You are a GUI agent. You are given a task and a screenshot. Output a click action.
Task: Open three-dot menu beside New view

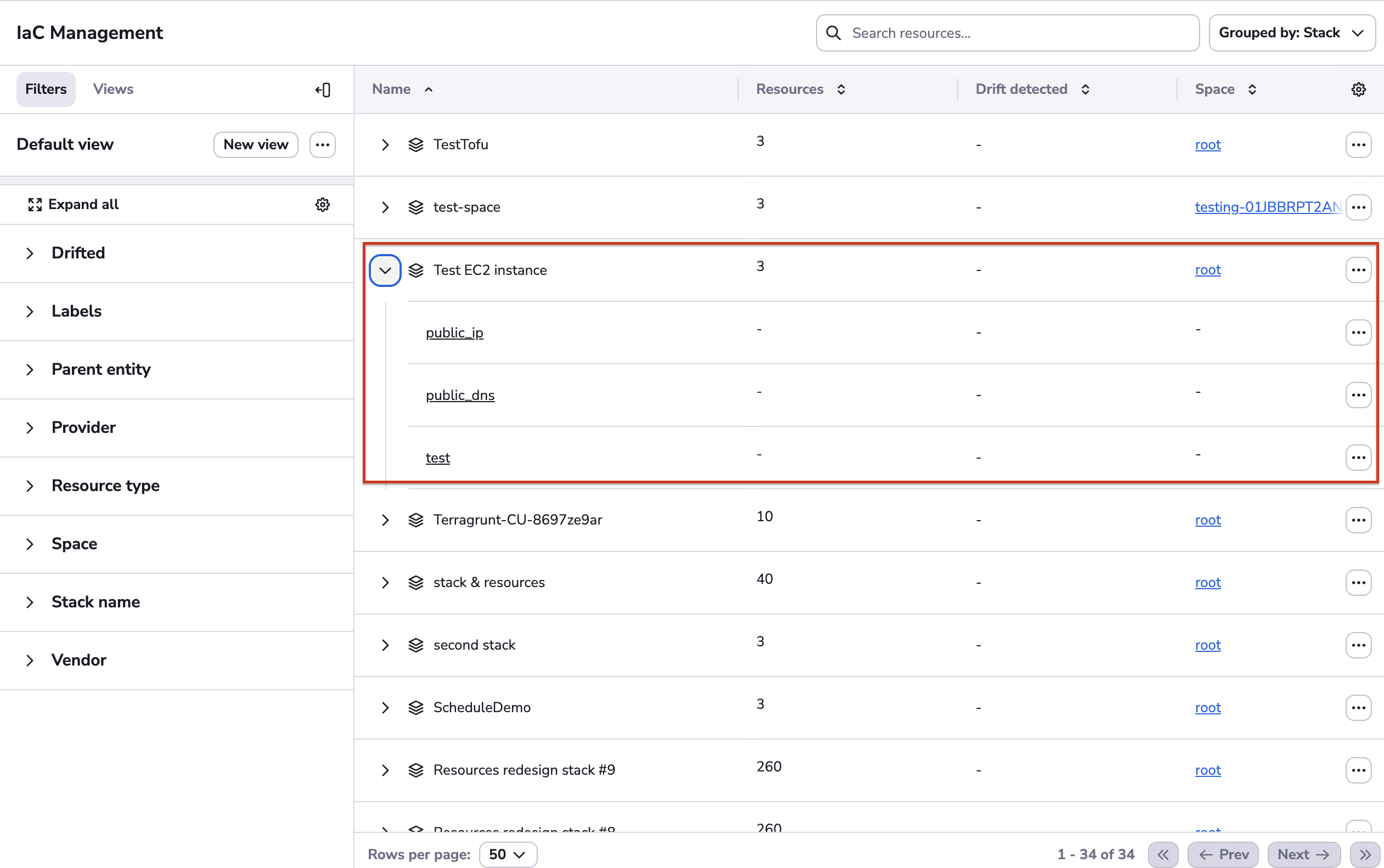coord(323,145)
